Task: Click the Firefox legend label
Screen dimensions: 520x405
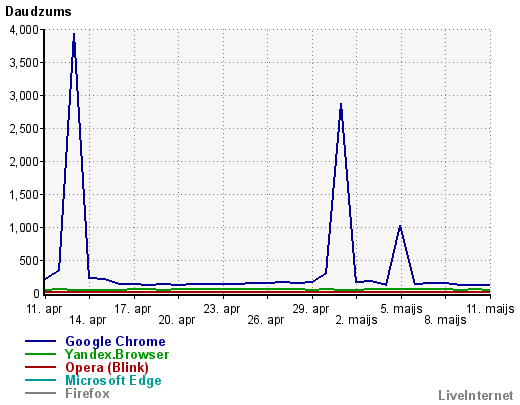Action: (87, 393)
